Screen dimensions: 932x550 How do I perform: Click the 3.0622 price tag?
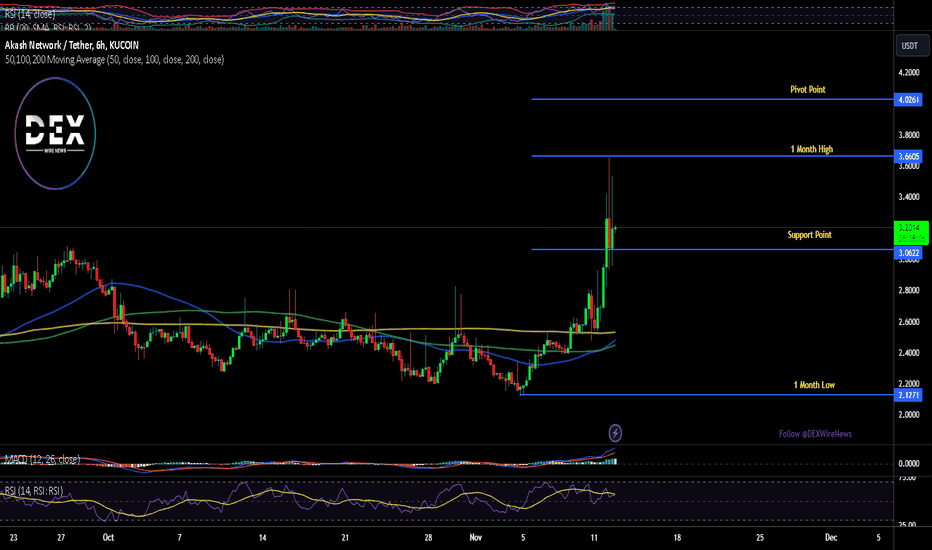coord(909,253)
